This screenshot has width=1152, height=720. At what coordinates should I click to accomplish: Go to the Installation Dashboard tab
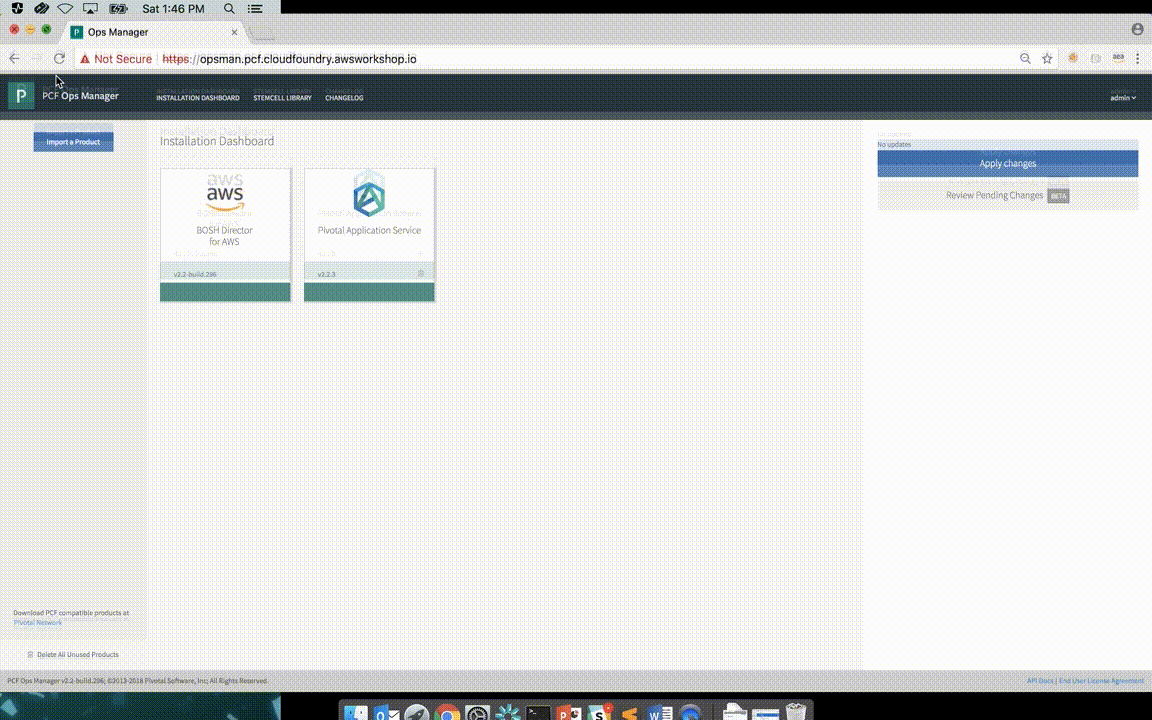tap(198, 98)
